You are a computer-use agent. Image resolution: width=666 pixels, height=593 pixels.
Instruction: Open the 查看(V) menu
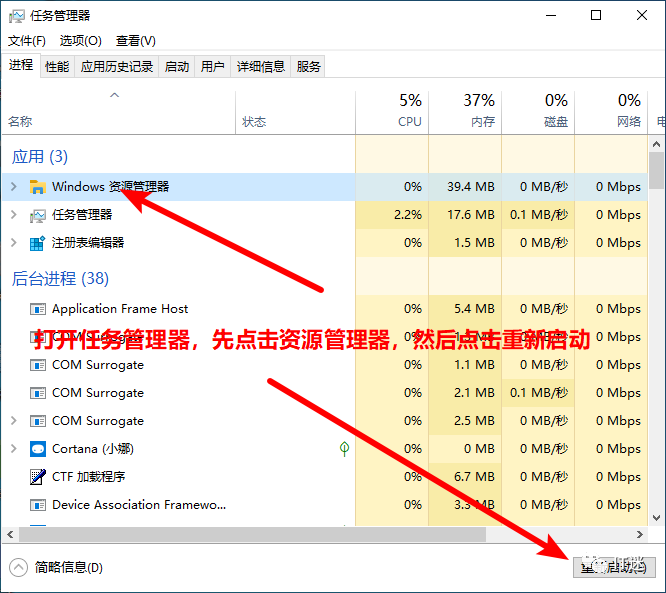tap(135, 41)
